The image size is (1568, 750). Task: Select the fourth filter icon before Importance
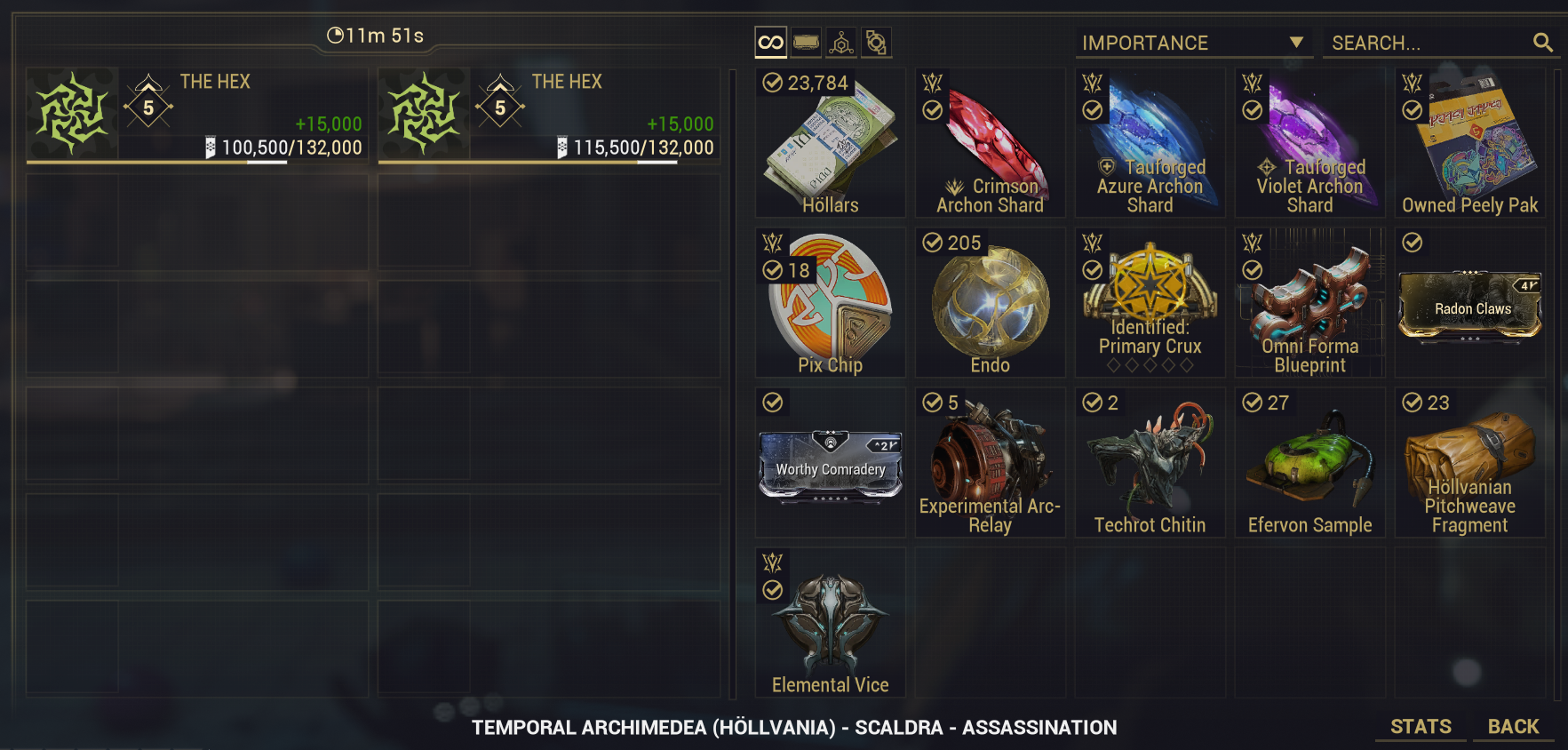tap(876, 42)
